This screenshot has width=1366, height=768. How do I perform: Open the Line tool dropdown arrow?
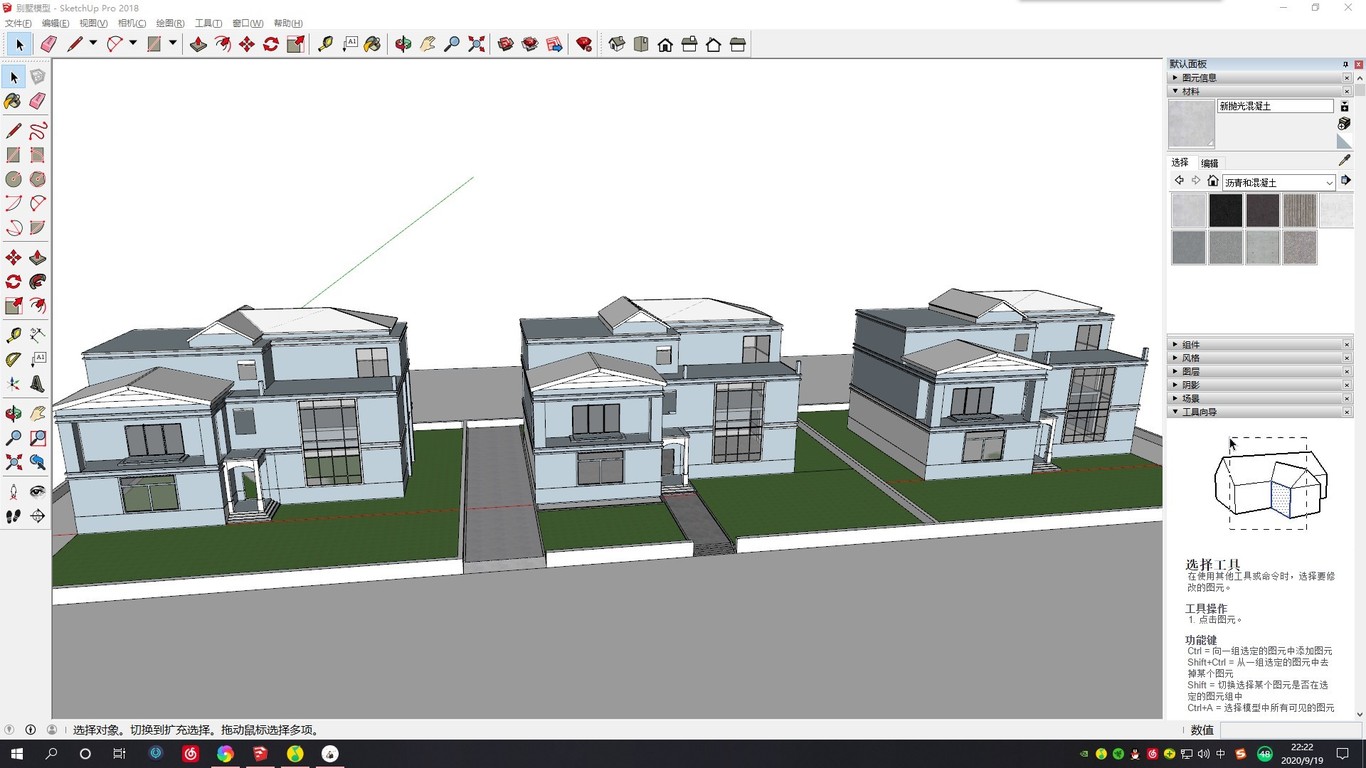pyautogui.click(x=93, y=43)
